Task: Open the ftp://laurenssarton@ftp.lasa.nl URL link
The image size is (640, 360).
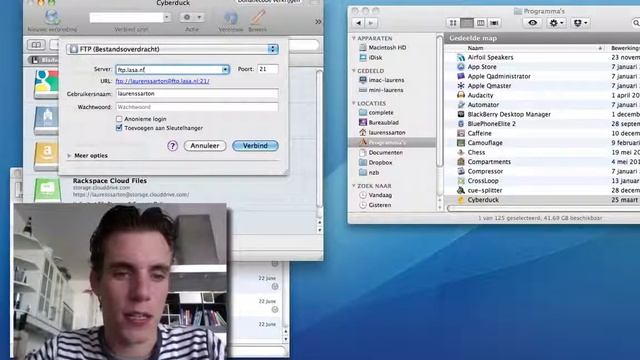Action: pos(162,81)
